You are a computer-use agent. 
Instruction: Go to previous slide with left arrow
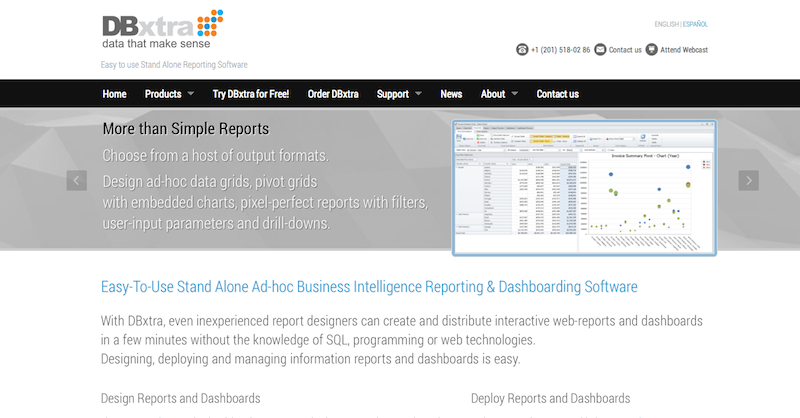pyautogui.click(x=77, y=180)
